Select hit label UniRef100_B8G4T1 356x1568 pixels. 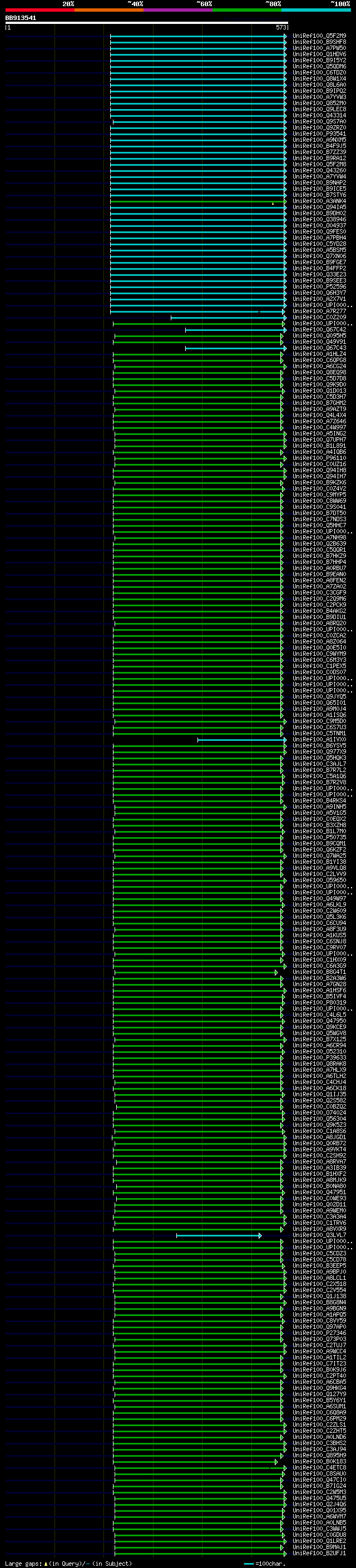pyautogui.click(x=319, y=973)
